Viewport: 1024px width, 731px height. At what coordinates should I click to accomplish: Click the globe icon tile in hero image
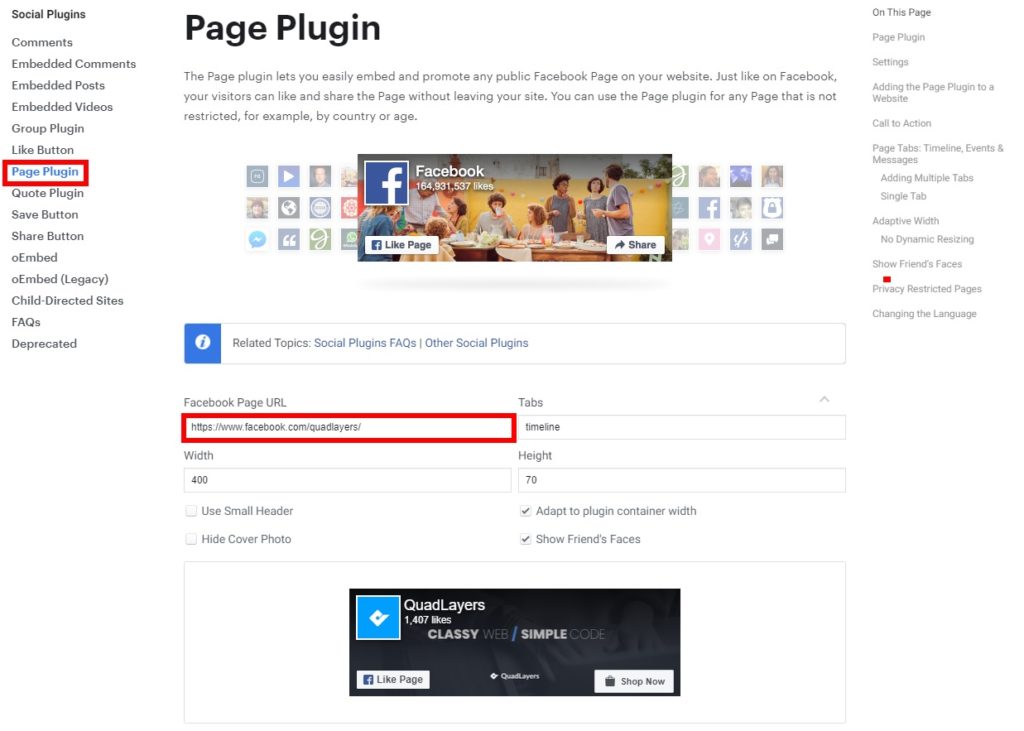(x=289, y=208)
